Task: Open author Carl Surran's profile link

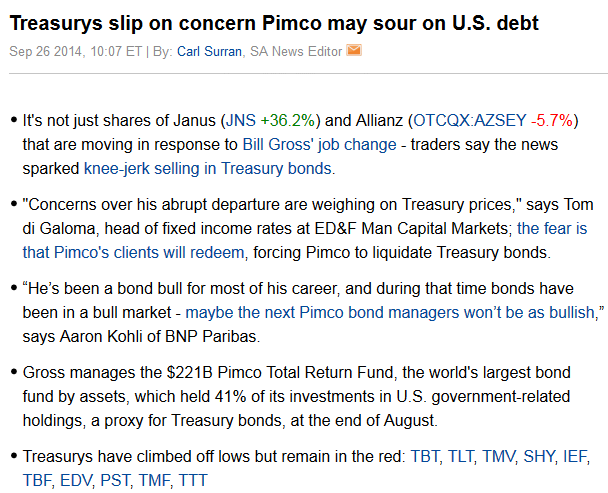Action: (x=209, y=51)
